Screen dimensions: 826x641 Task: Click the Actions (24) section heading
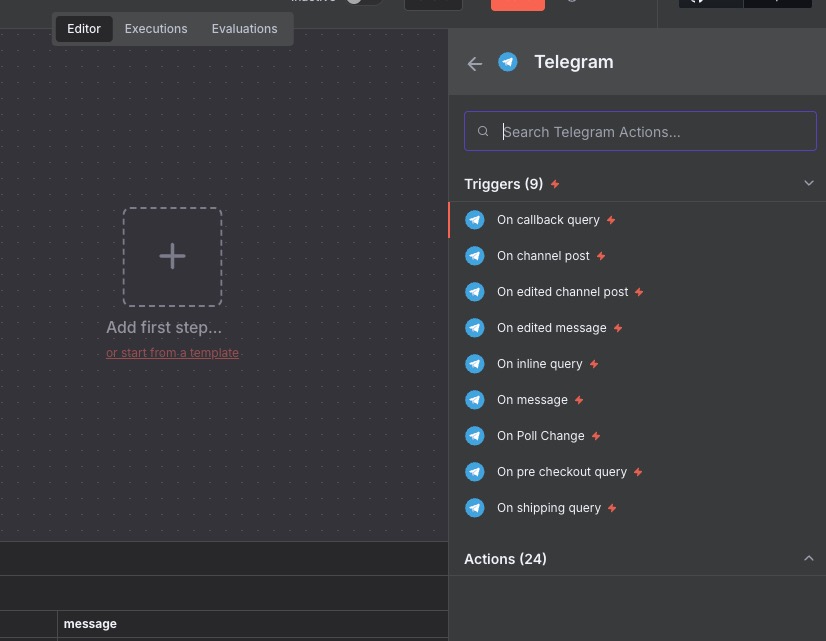pyautogui.click(x=505, y=559)
